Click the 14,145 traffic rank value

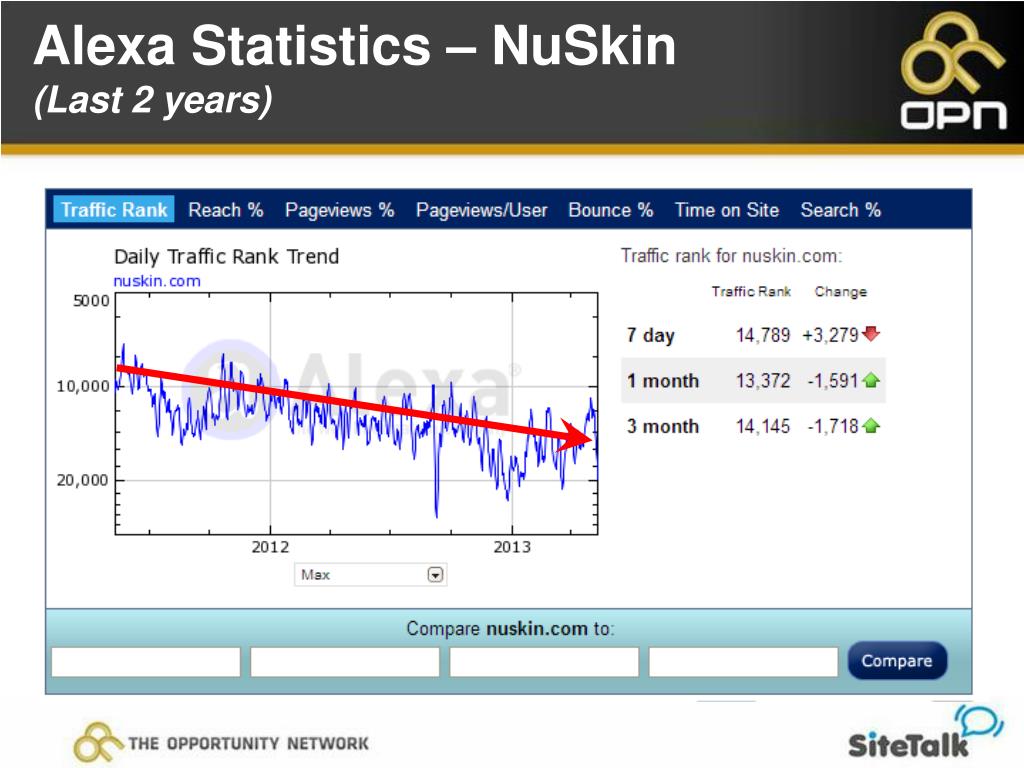(763, 426)
